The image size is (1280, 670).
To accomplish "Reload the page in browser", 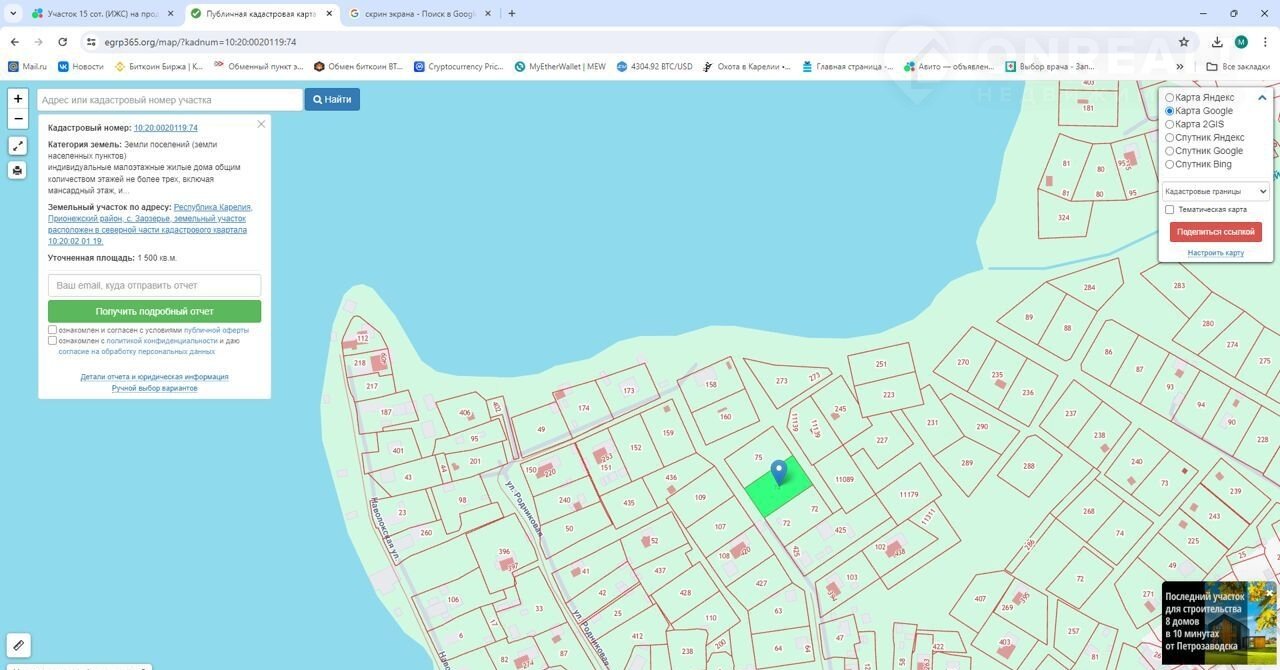I will coord(63,42).
